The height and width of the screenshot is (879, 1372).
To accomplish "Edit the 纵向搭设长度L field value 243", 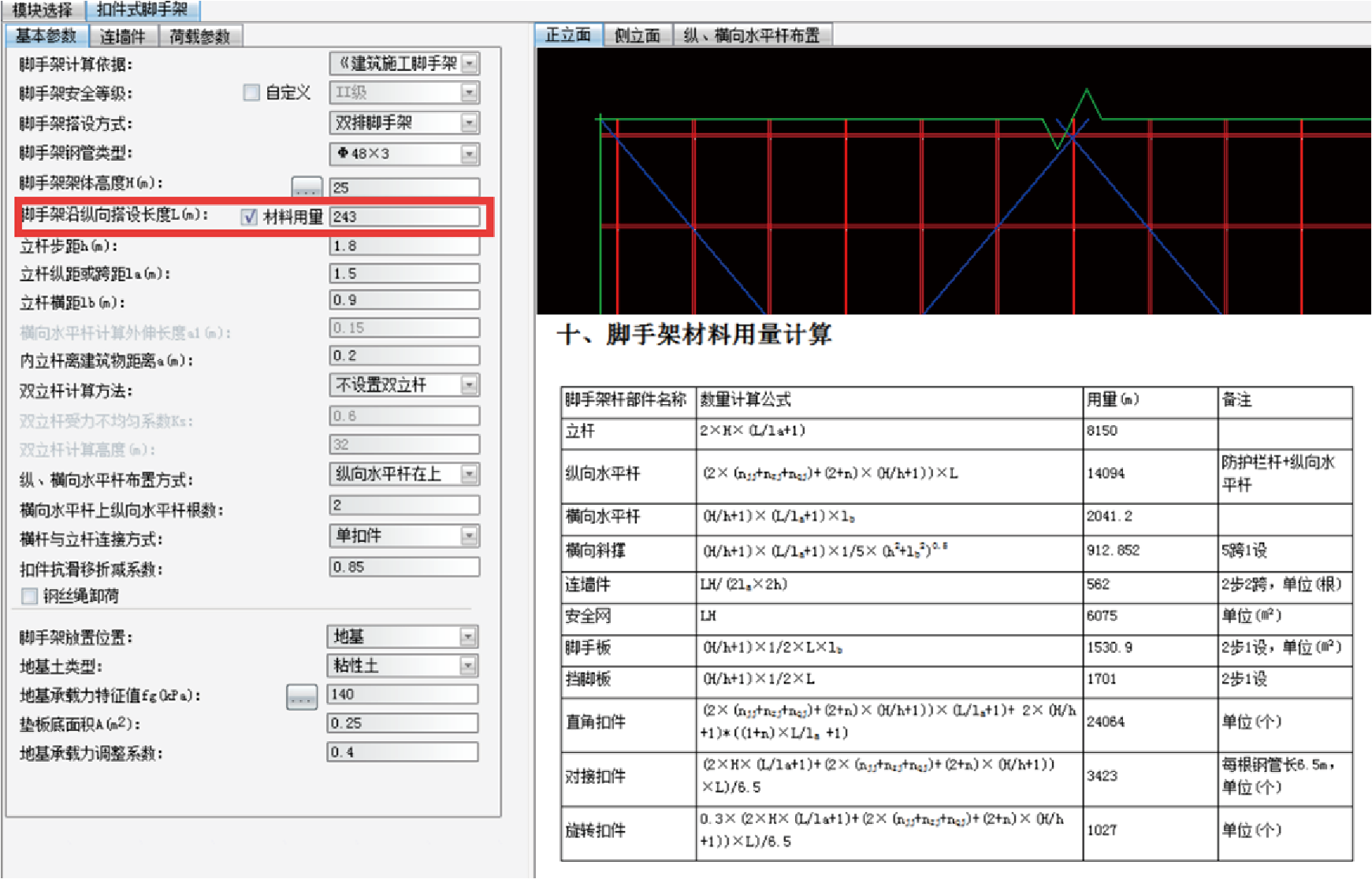I will tap(404, 217).
